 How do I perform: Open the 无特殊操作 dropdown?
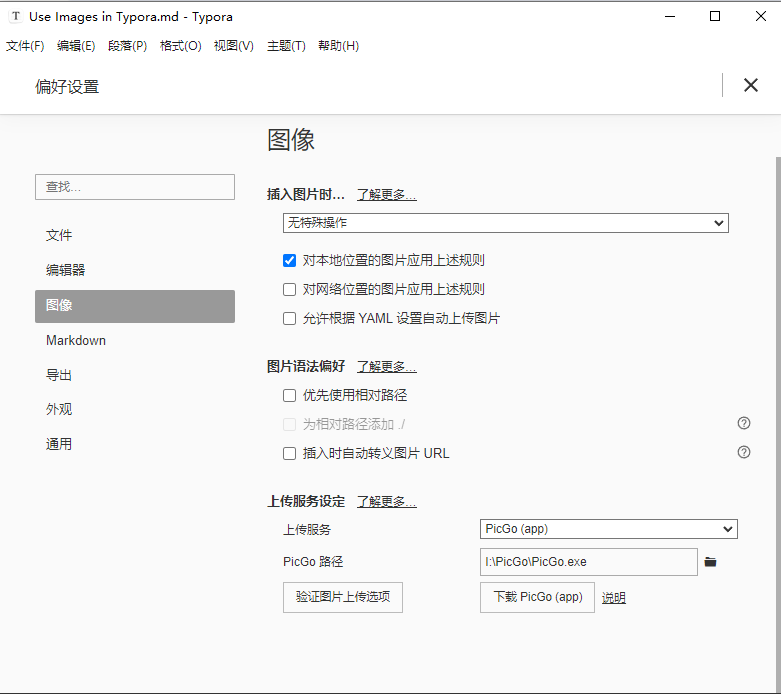click(x=505, y=223)
